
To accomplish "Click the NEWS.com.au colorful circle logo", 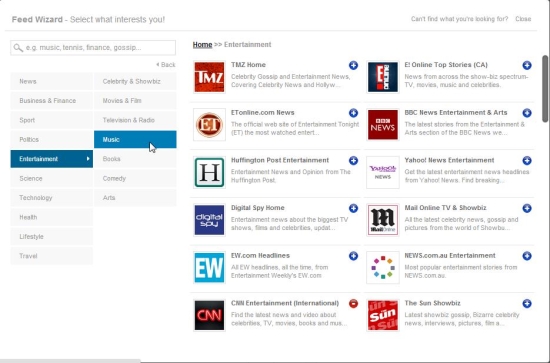I will pos(383,268).
